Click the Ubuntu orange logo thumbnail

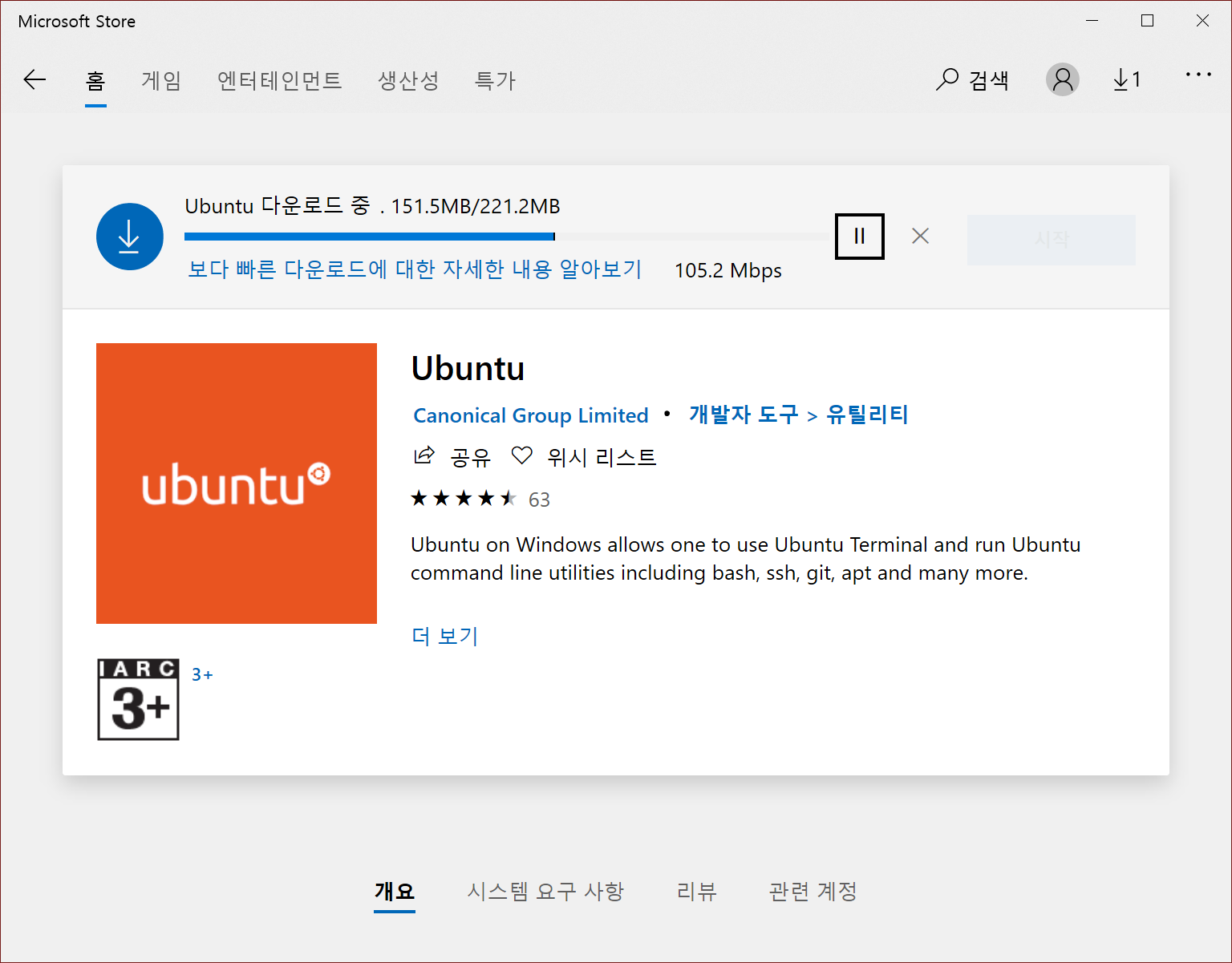237,484
